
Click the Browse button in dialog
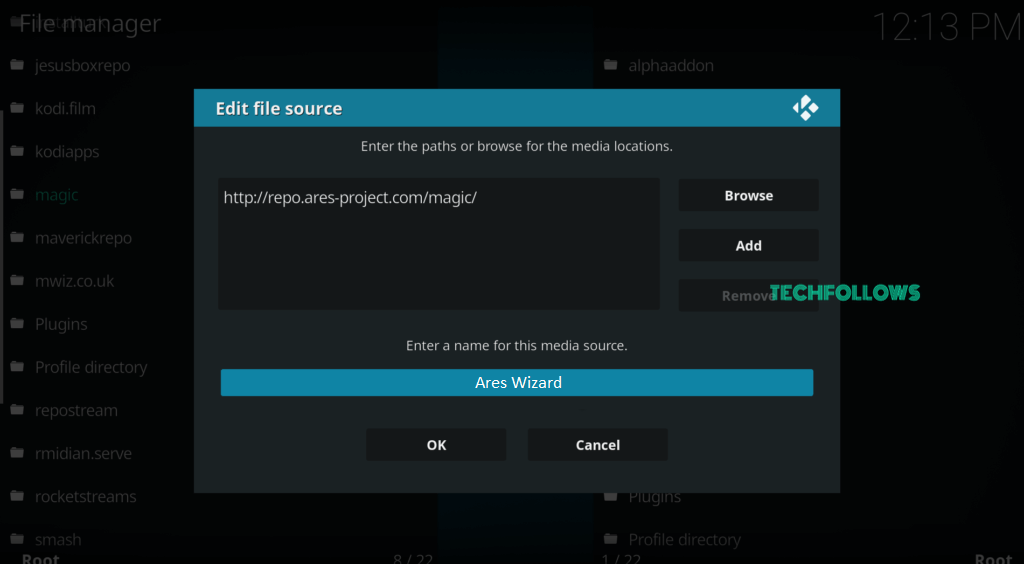(x=748, y=195)
